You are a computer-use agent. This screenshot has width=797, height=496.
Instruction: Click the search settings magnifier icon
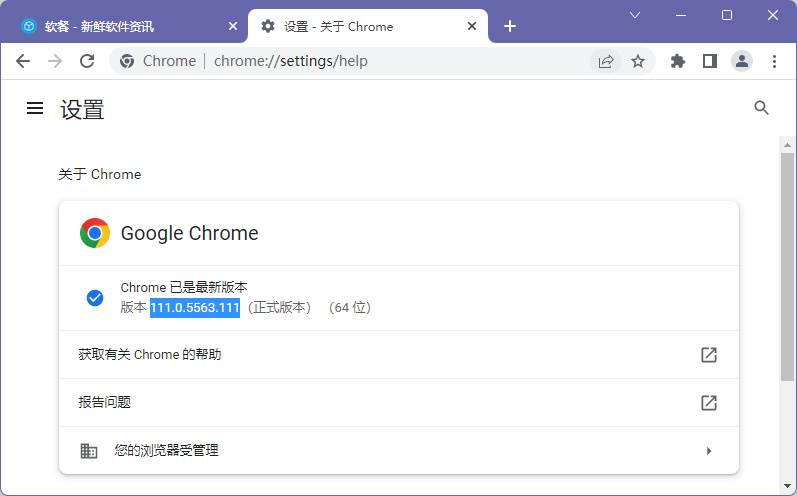[761, 108]
